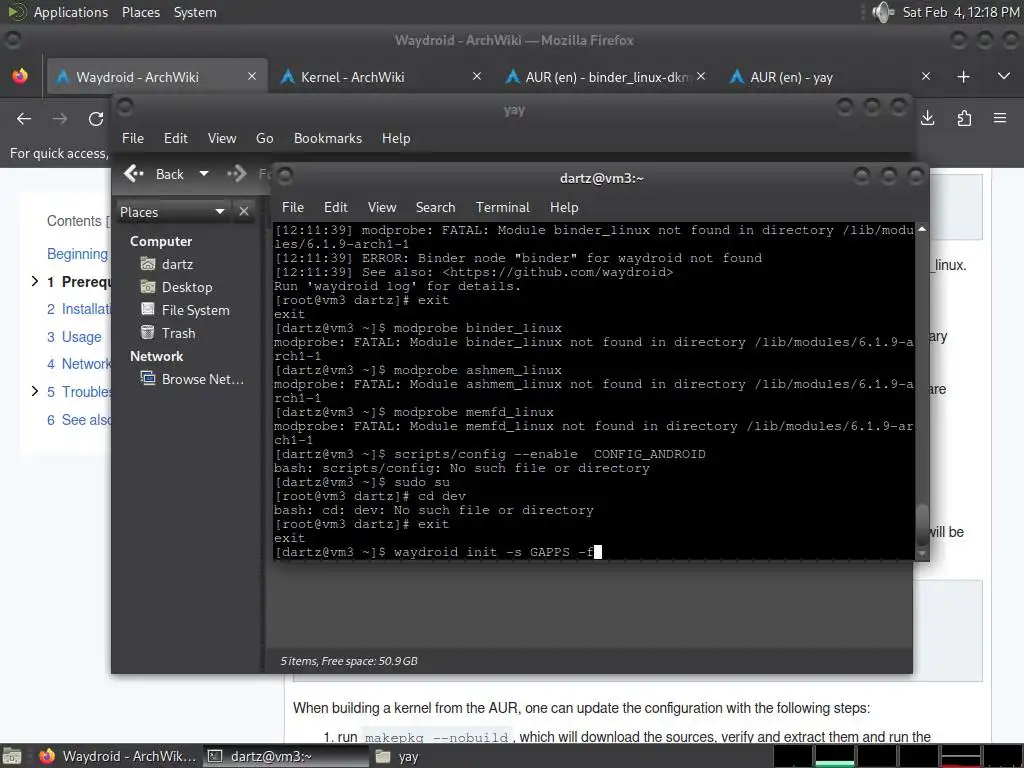Screen dimensions: 1024x768
Task: Open file manager File menu
Action: [133, 138]
